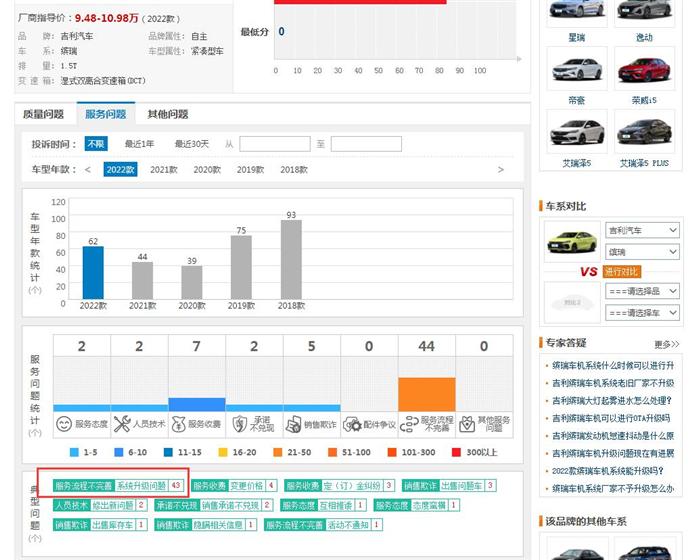Open the 帝豪 car thumbnail
The image size is (700, 560).
click(x=577, y=69)
